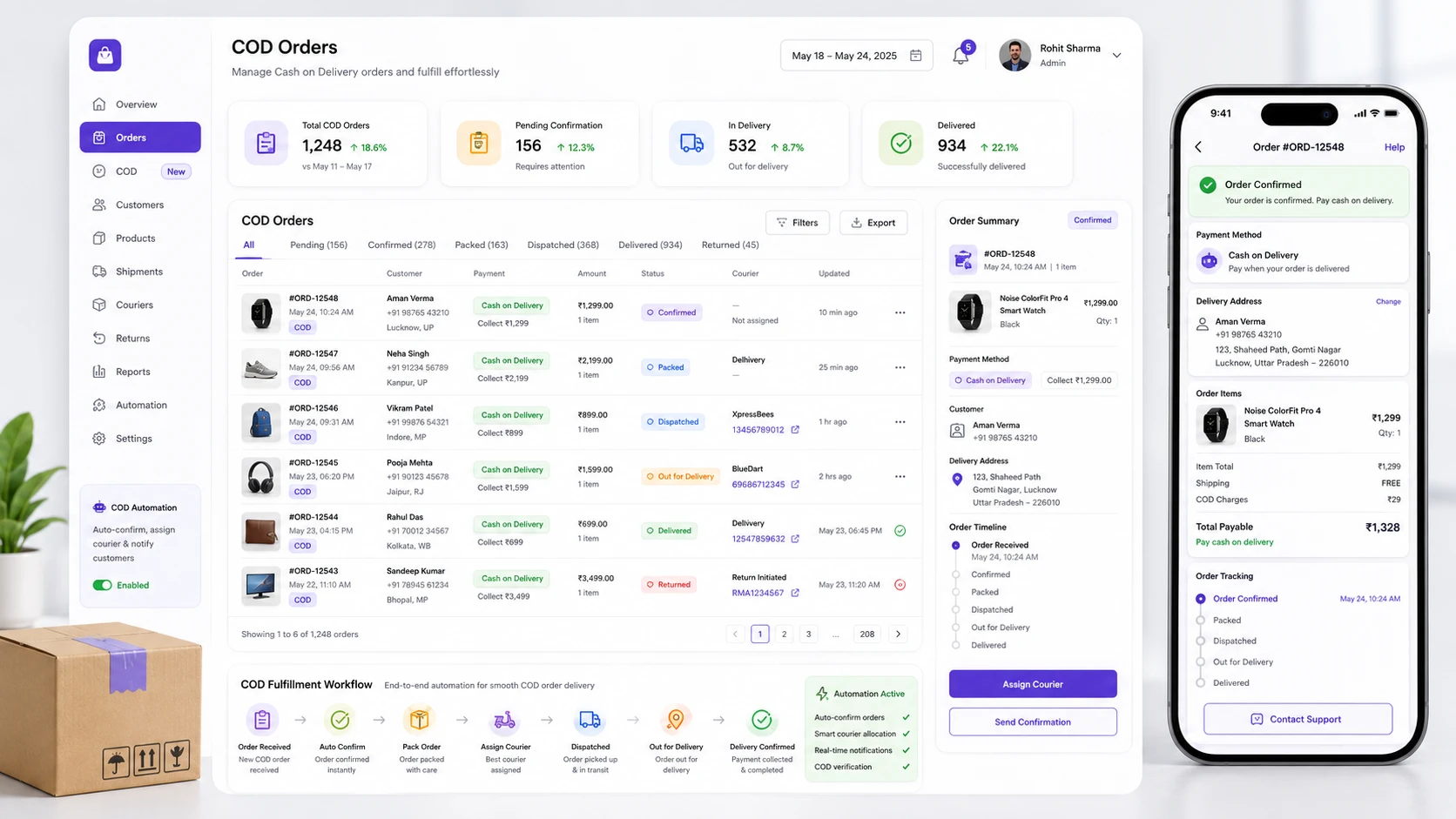1456x819 pixels.
Task: Open the Orders sidebar menu
Action: coord(140,138)
